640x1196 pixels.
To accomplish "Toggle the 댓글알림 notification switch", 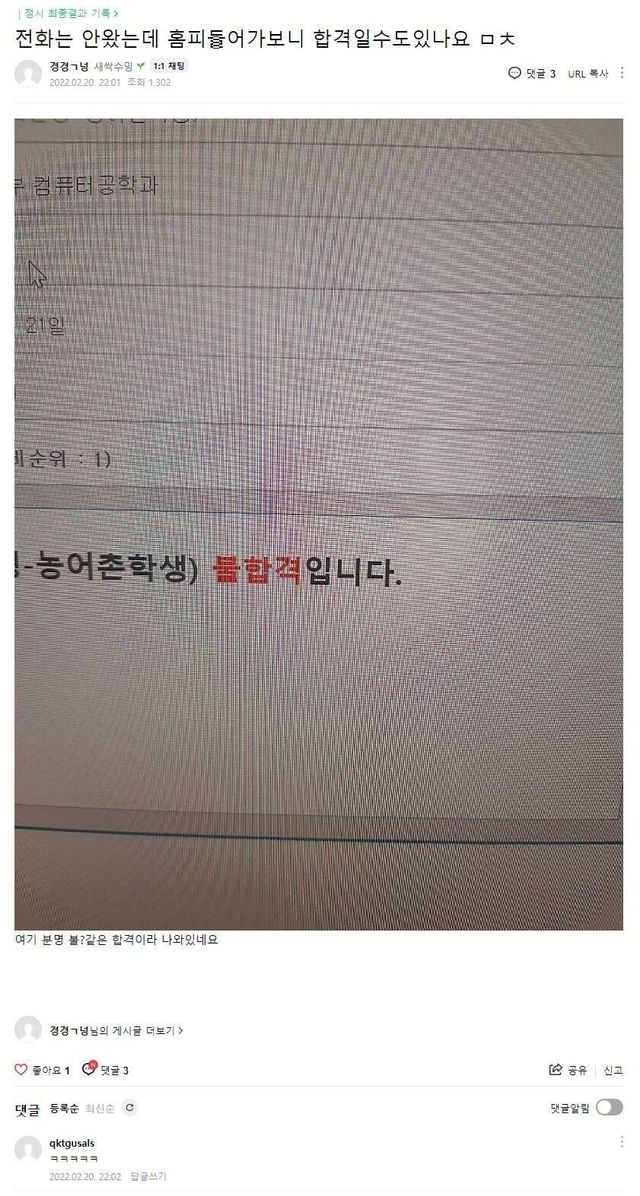I will (x=609, y=1108).
